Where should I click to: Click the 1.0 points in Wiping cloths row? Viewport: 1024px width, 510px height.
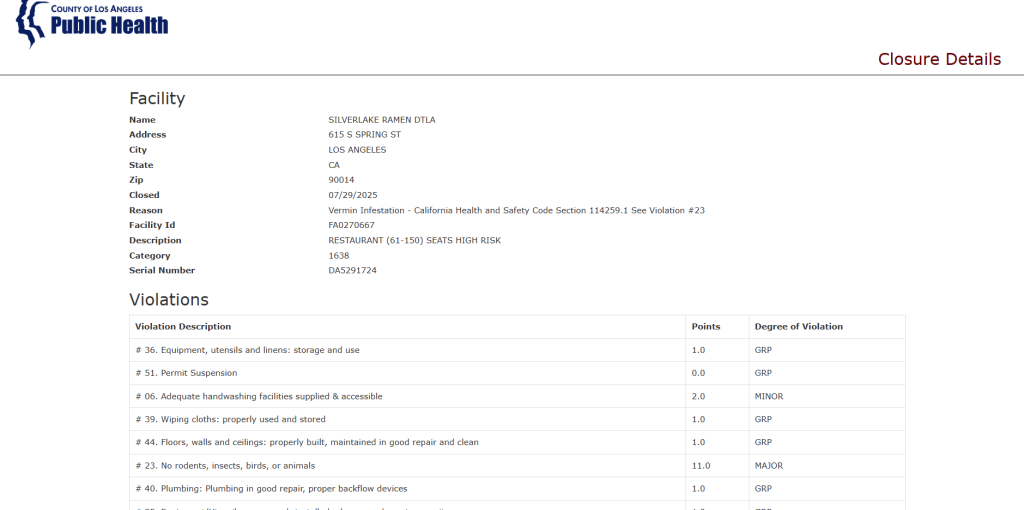[698, 419]
